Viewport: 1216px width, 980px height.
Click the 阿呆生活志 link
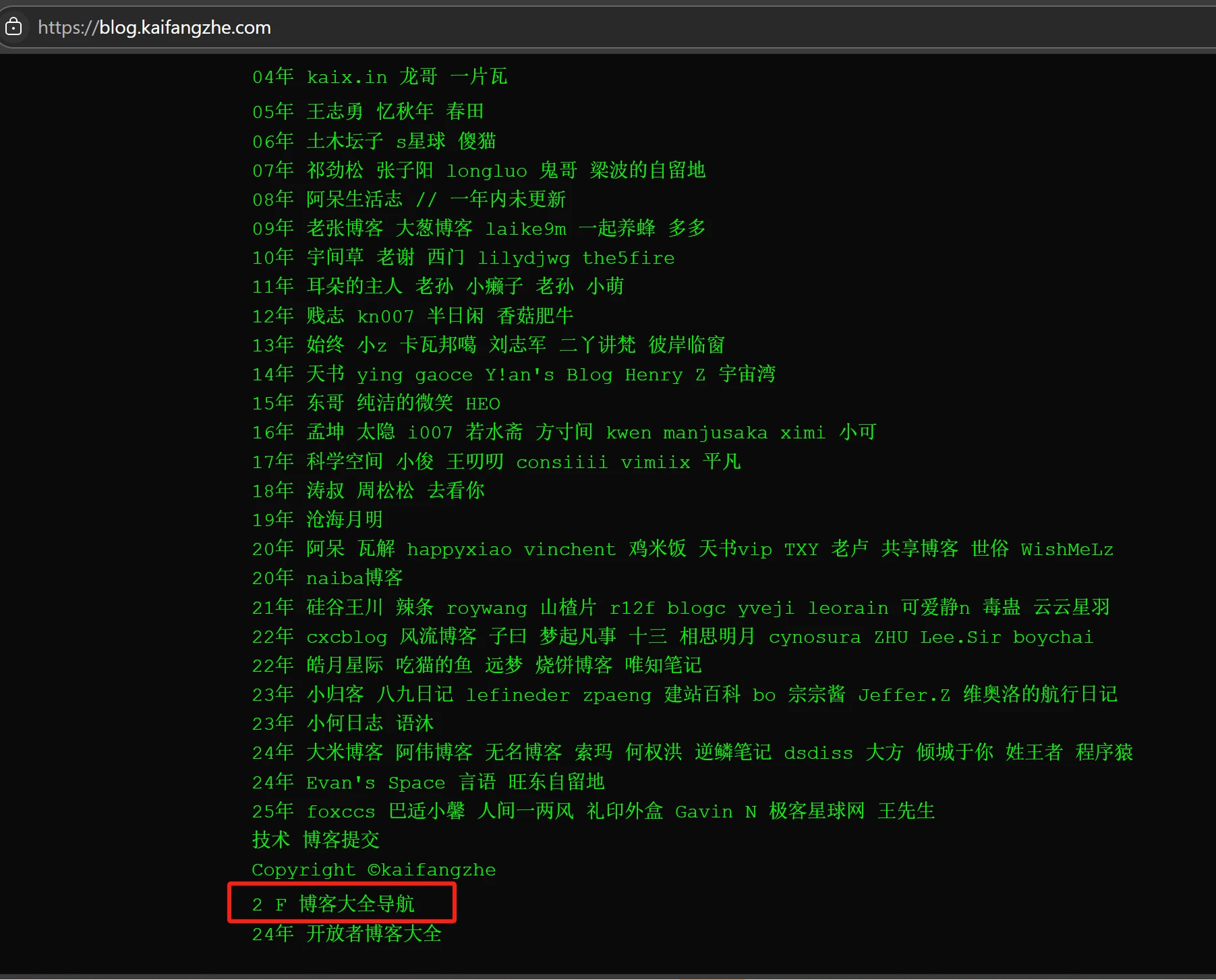tap(354, 200)
